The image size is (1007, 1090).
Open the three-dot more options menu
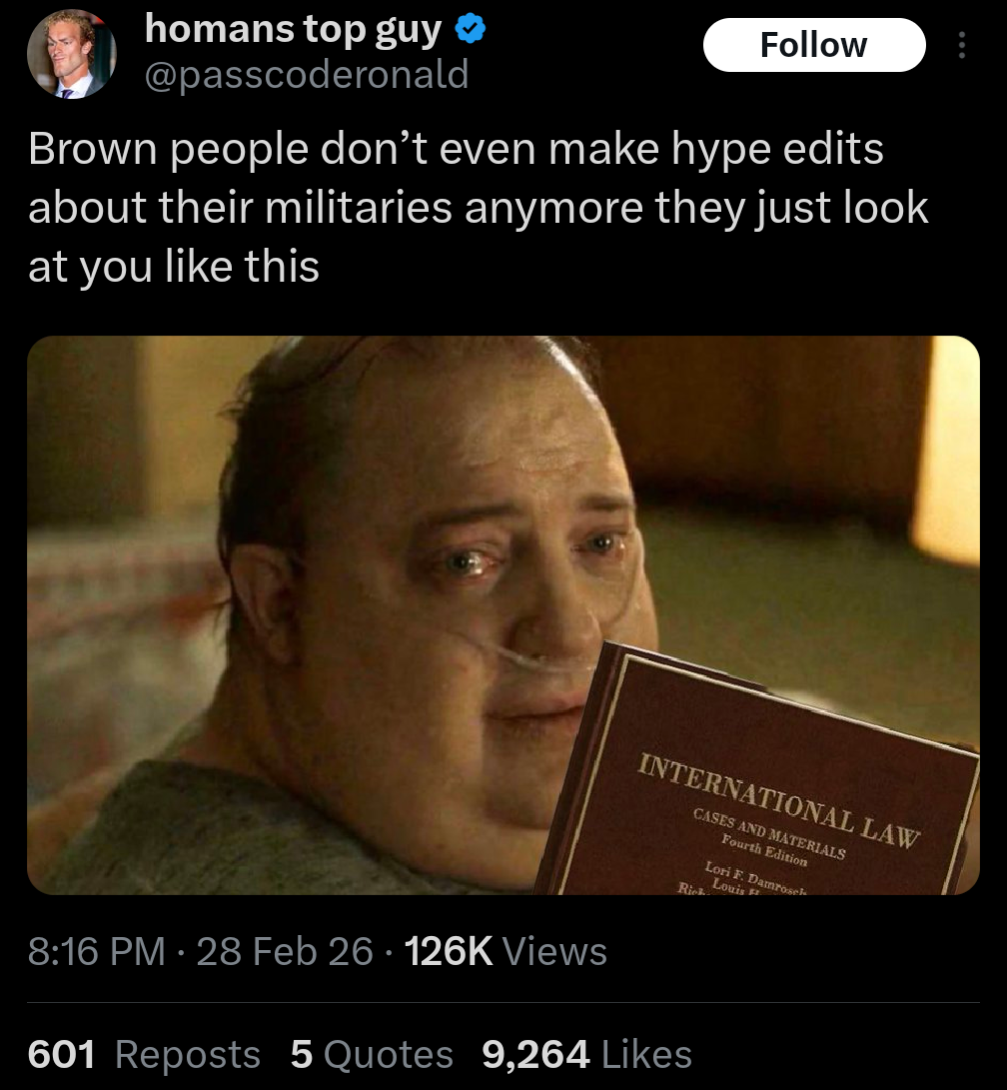962,45
